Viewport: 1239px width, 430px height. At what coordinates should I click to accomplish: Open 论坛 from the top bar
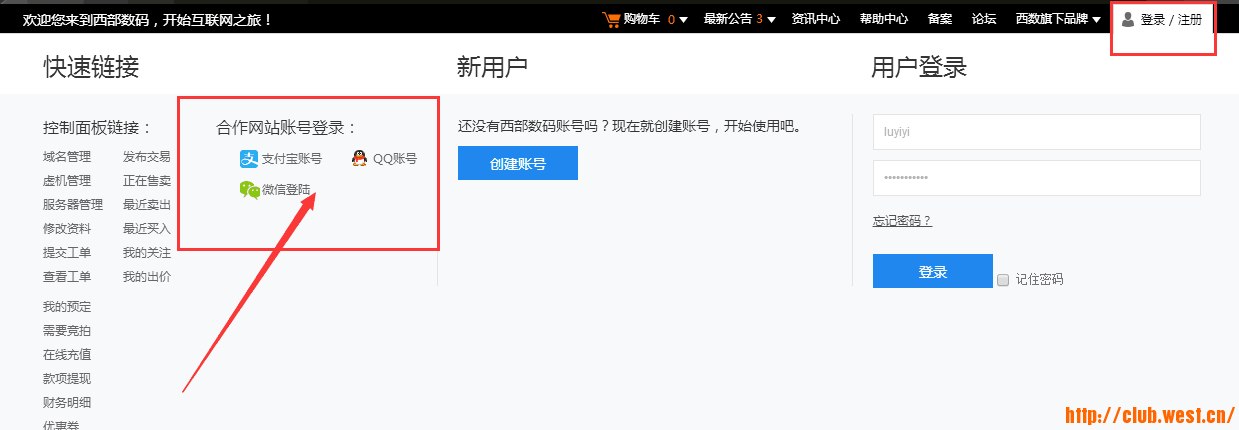click(984, 19)
